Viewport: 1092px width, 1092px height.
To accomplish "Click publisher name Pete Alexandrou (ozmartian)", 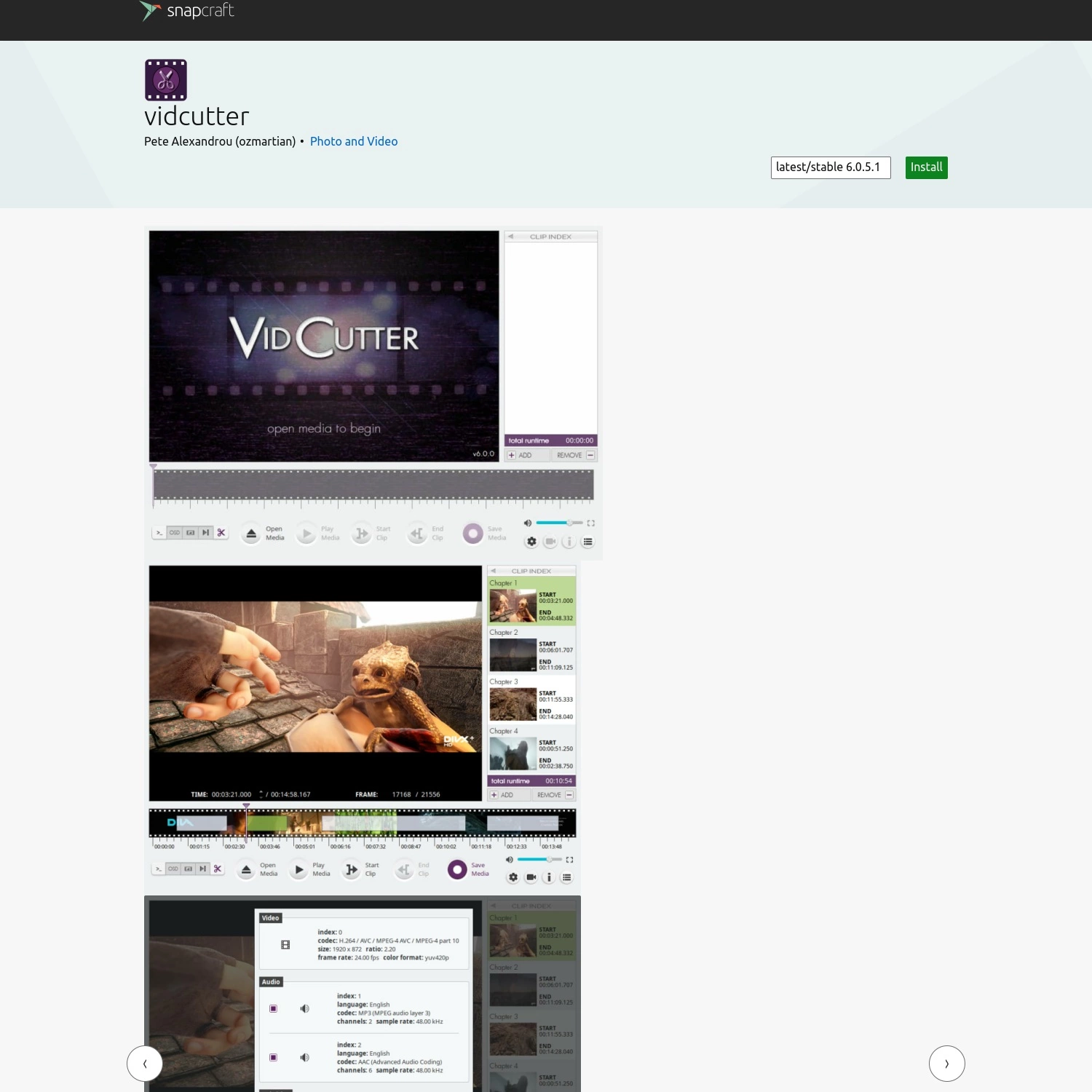I will click(220, 141).
